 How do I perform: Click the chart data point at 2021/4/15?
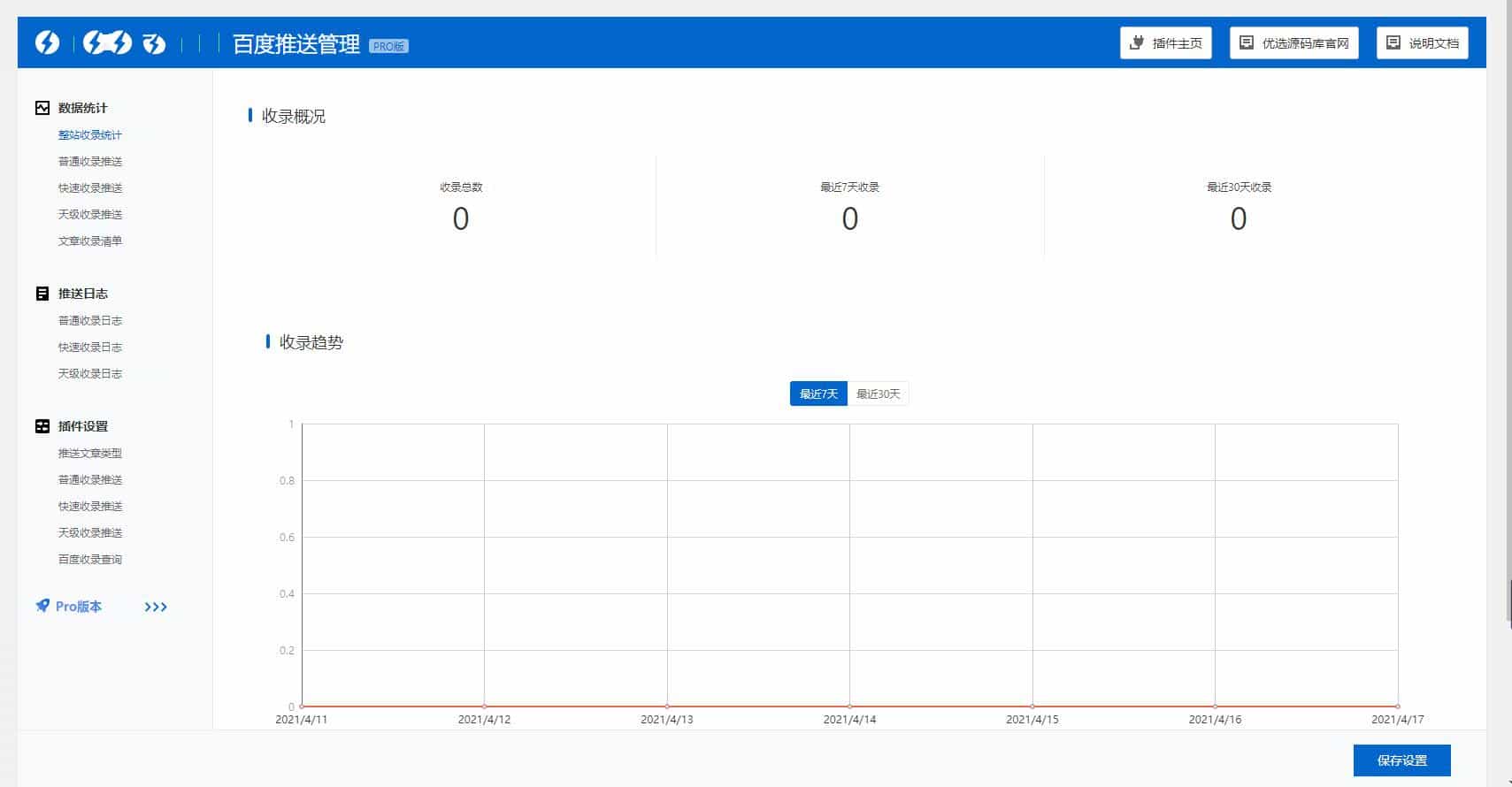[x=1032, y=707]
